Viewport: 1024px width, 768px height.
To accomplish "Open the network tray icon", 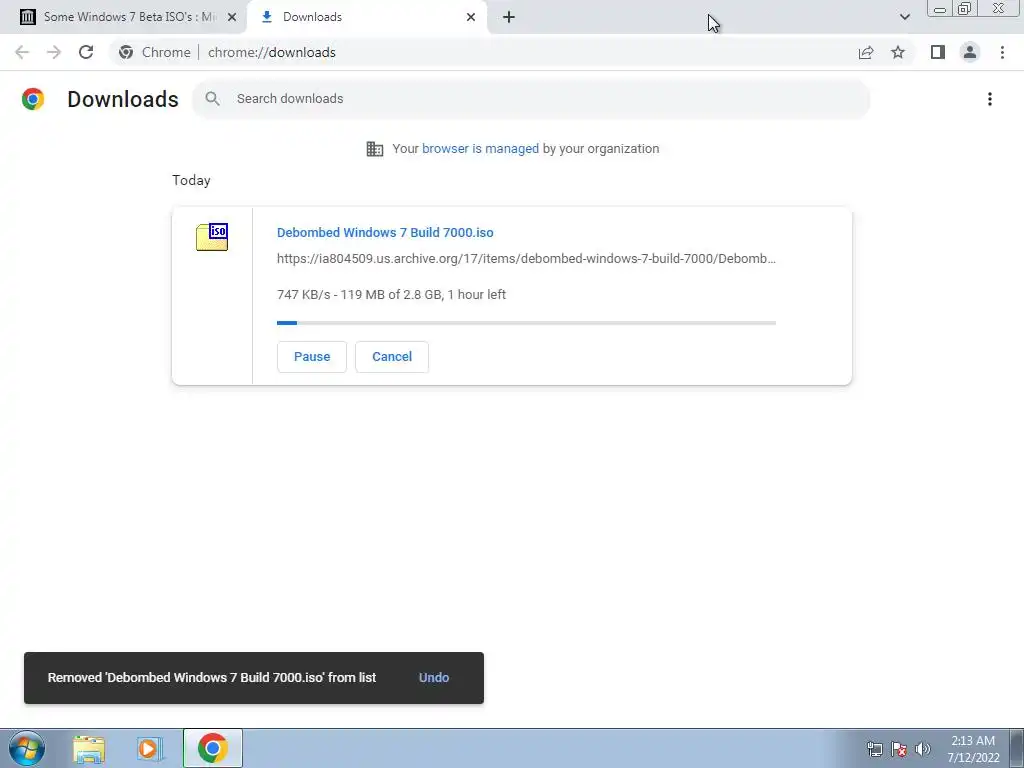I will tap(874, 749).
